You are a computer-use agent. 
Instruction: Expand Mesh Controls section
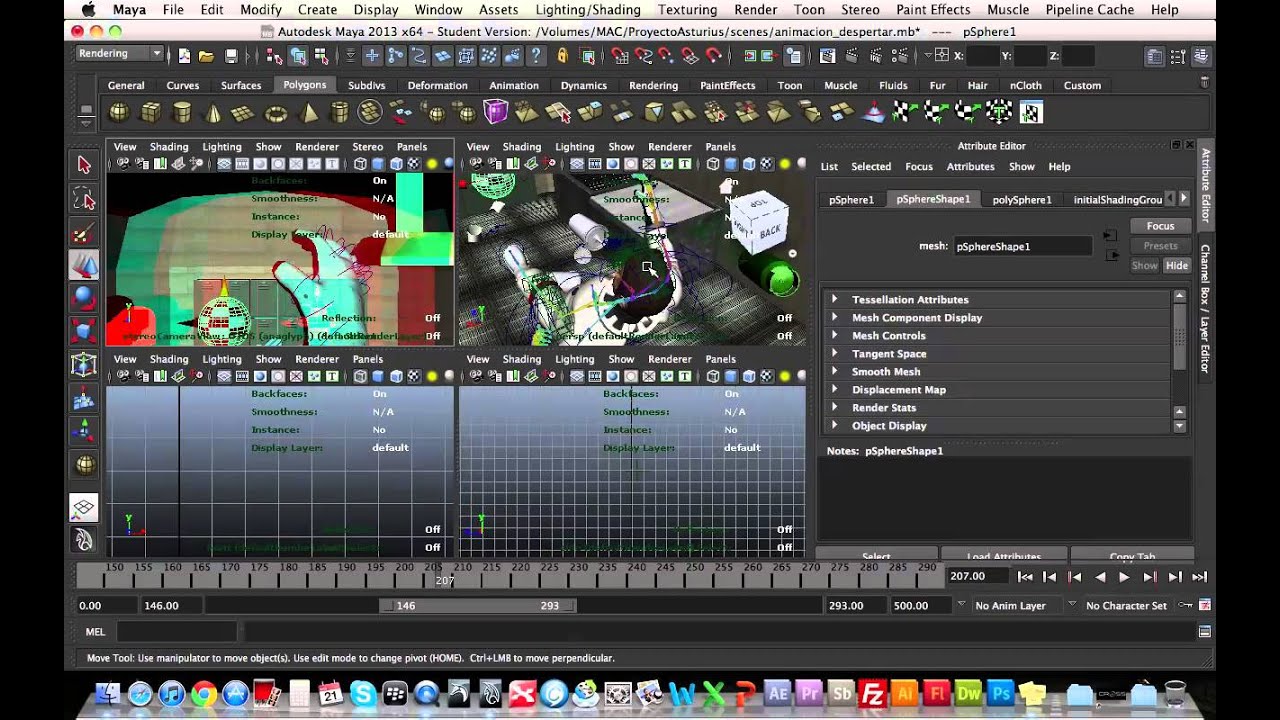[834, 335]
